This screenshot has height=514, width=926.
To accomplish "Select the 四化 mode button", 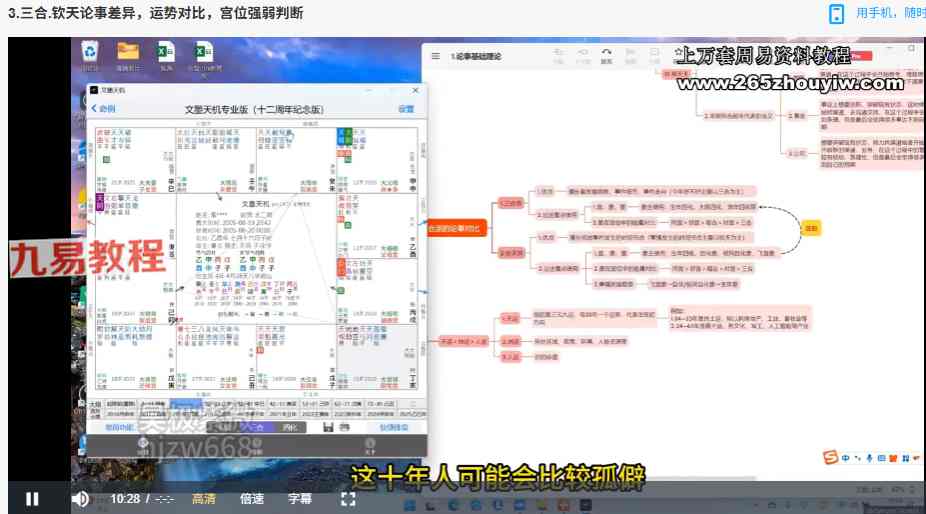I will pyautogui.click(x=289, y=427).
